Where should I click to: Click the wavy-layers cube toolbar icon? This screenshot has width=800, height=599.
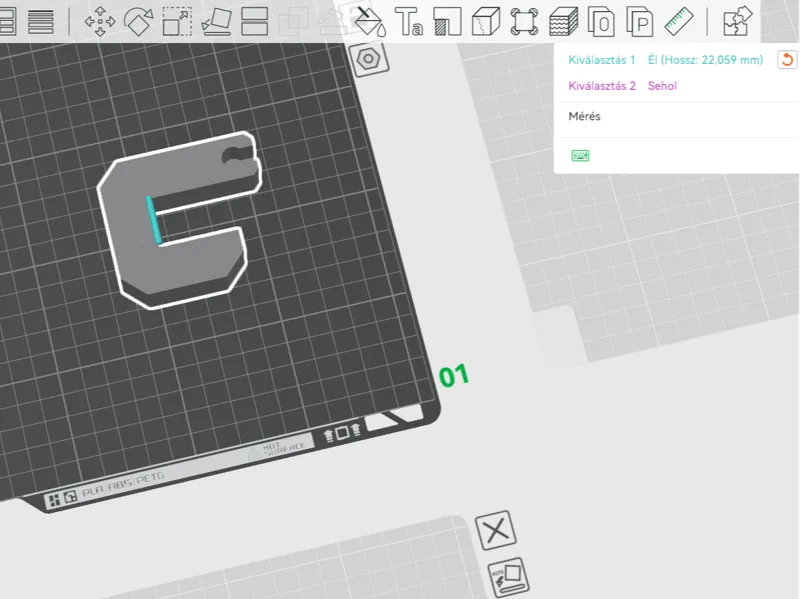point(563,21)
